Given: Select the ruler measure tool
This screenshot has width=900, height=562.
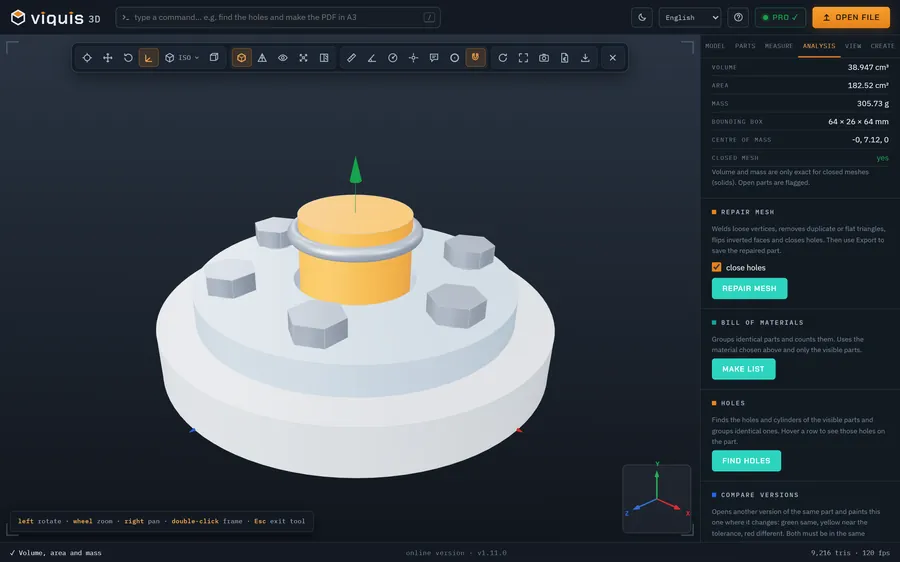Looking at the screenshot, I should [x=351, y=58].
